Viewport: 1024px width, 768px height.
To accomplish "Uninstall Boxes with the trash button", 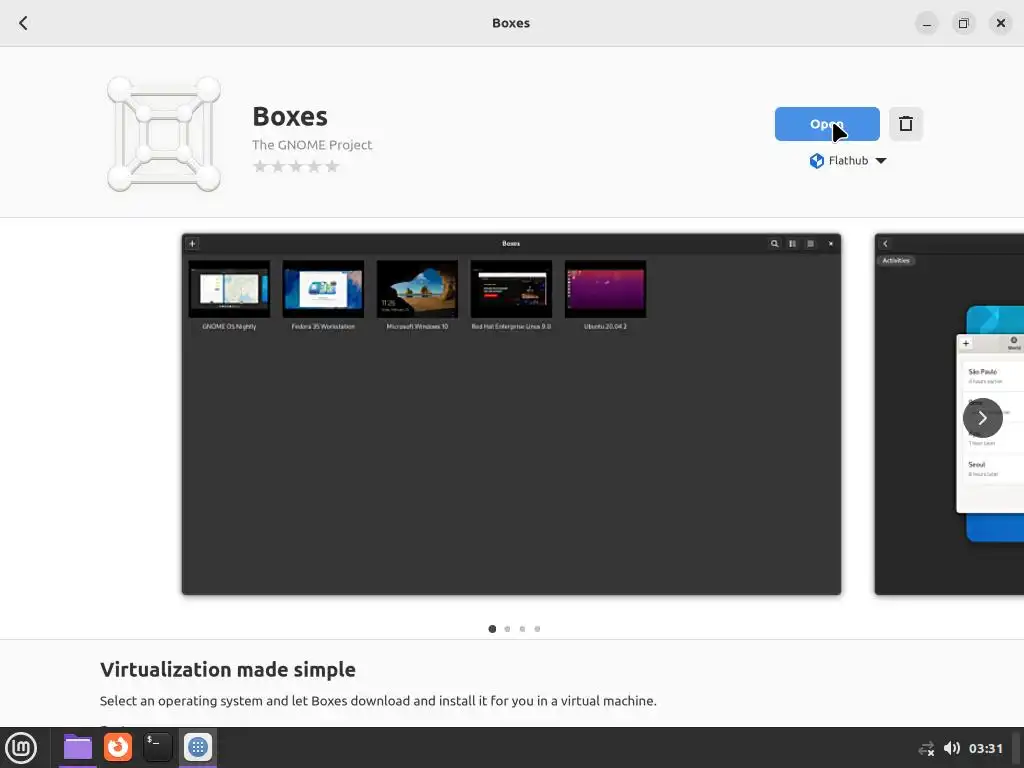I will 906,124.
